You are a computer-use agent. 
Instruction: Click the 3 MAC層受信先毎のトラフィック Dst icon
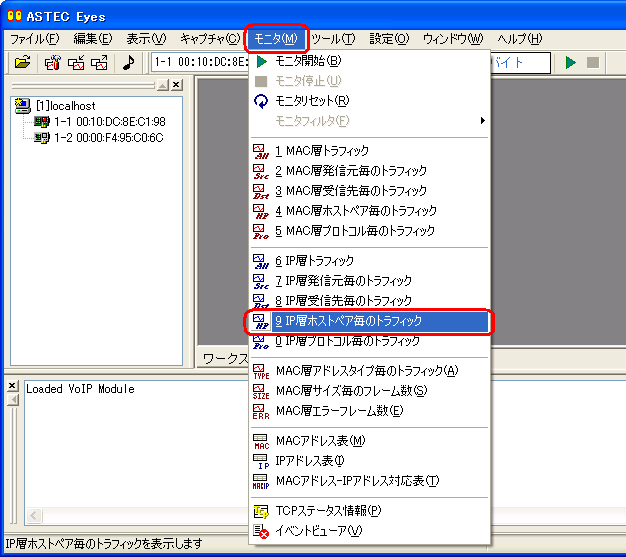261,191
